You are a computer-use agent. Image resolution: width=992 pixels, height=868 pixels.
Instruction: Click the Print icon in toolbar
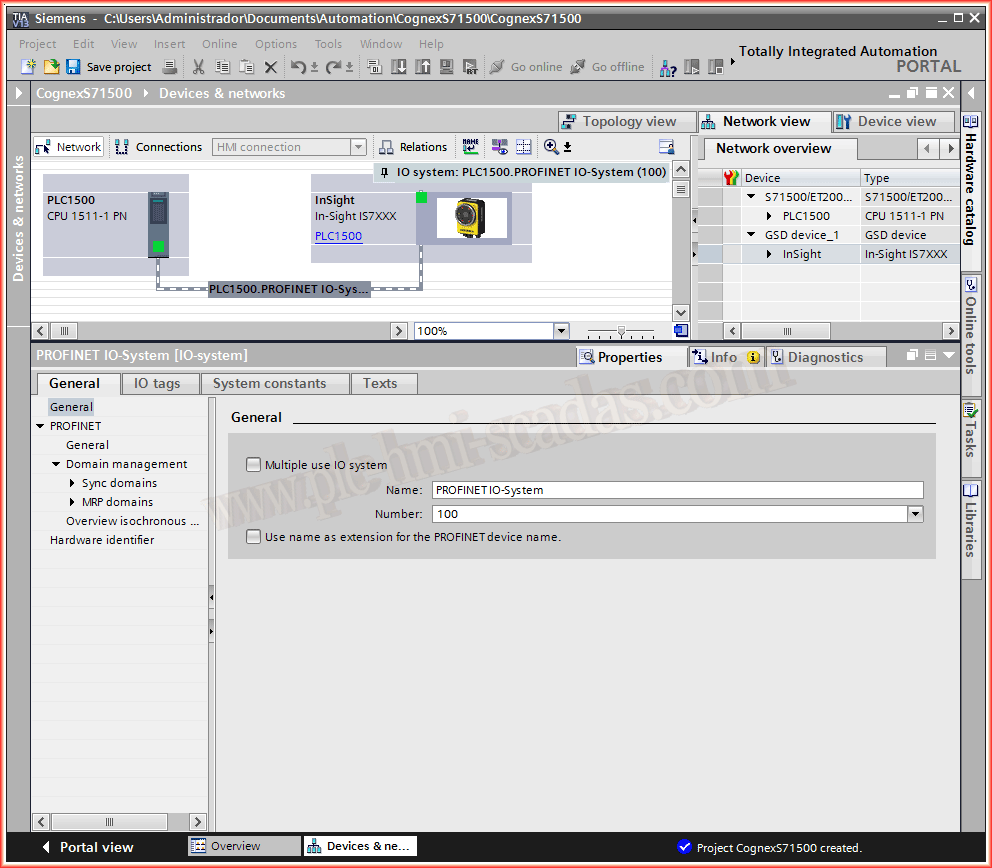pos(170,67)
